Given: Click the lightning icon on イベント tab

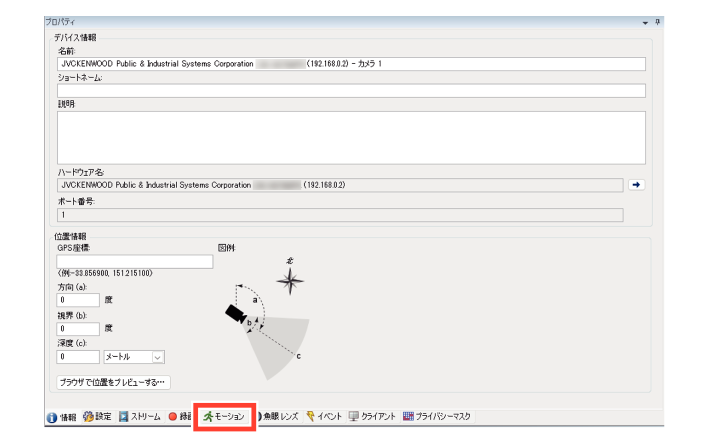Looking at the screenshot, I should click(x=310, y=416).
